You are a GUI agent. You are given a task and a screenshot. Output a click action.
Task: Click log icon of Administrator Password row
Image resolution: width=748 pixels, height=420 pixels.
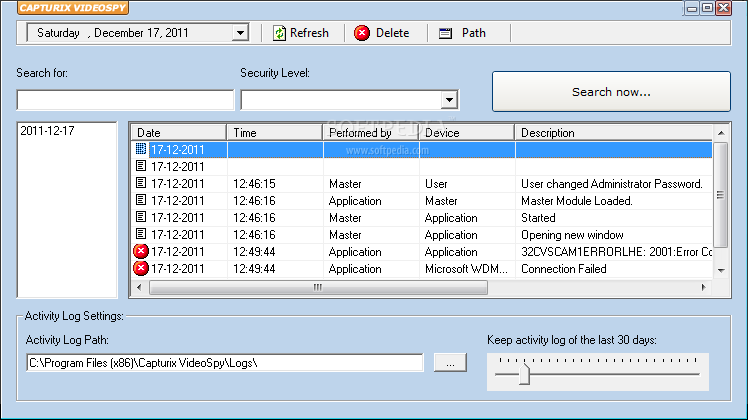click(x=141, y=183)
